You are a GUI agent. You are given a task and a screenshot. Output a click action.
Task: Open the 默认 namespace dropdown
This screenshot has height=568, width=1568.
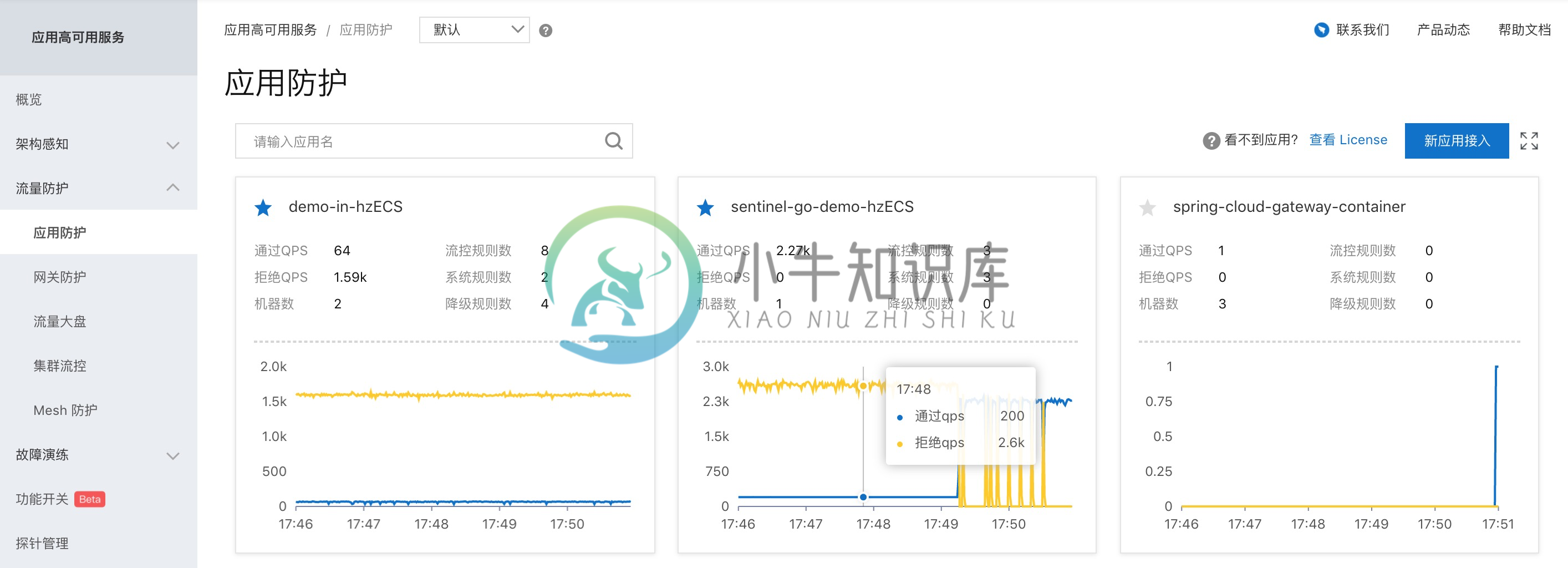tap(474, 30)
